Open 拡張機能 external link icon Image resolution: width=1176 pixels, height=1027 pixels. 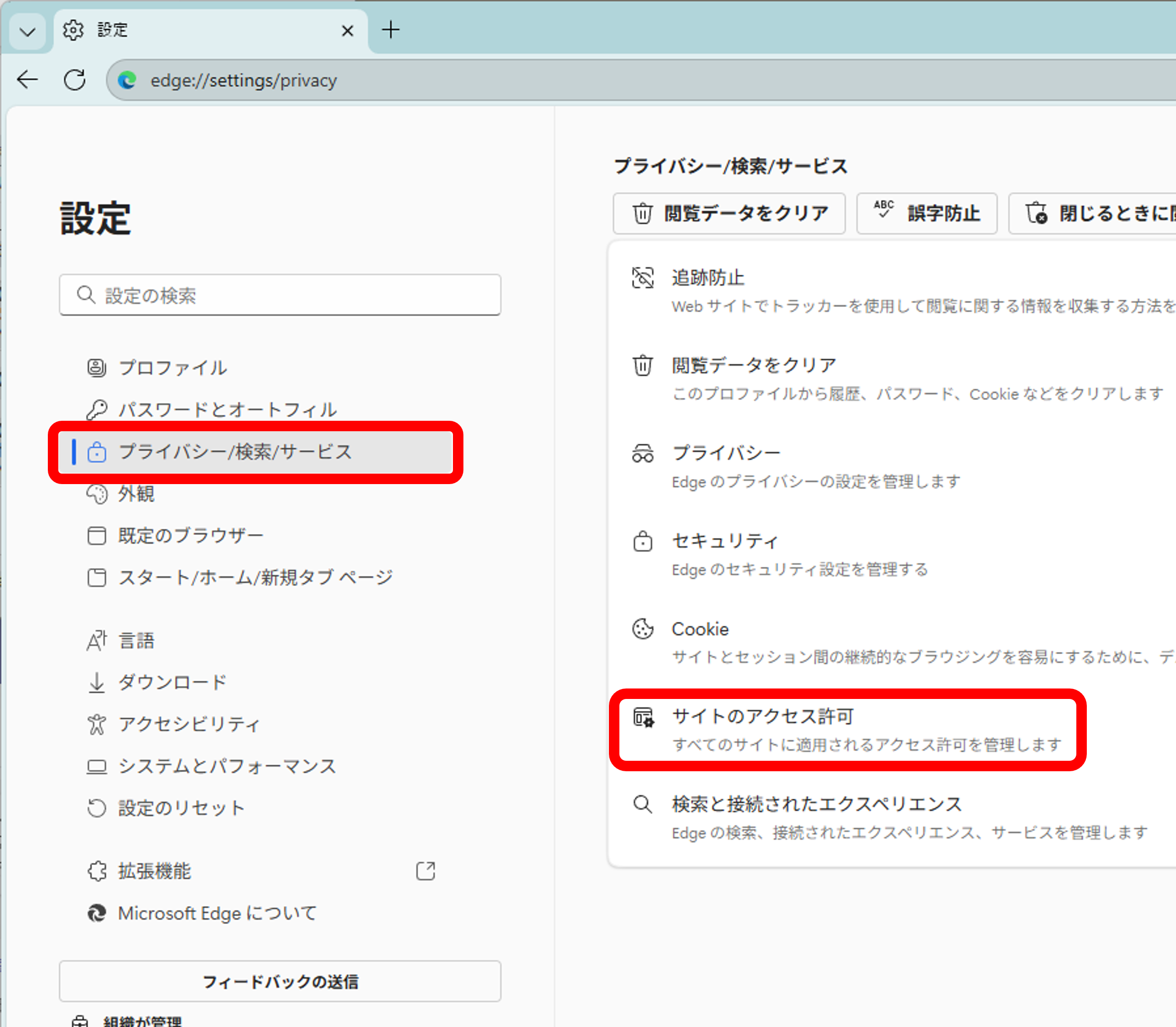(425, 871)
